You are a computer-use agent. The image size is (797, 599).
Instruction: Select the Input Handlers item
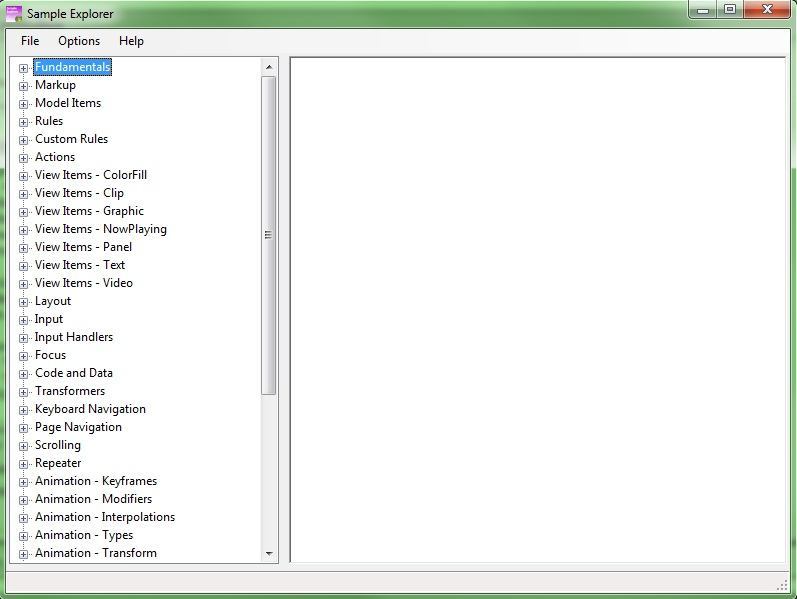74,337
